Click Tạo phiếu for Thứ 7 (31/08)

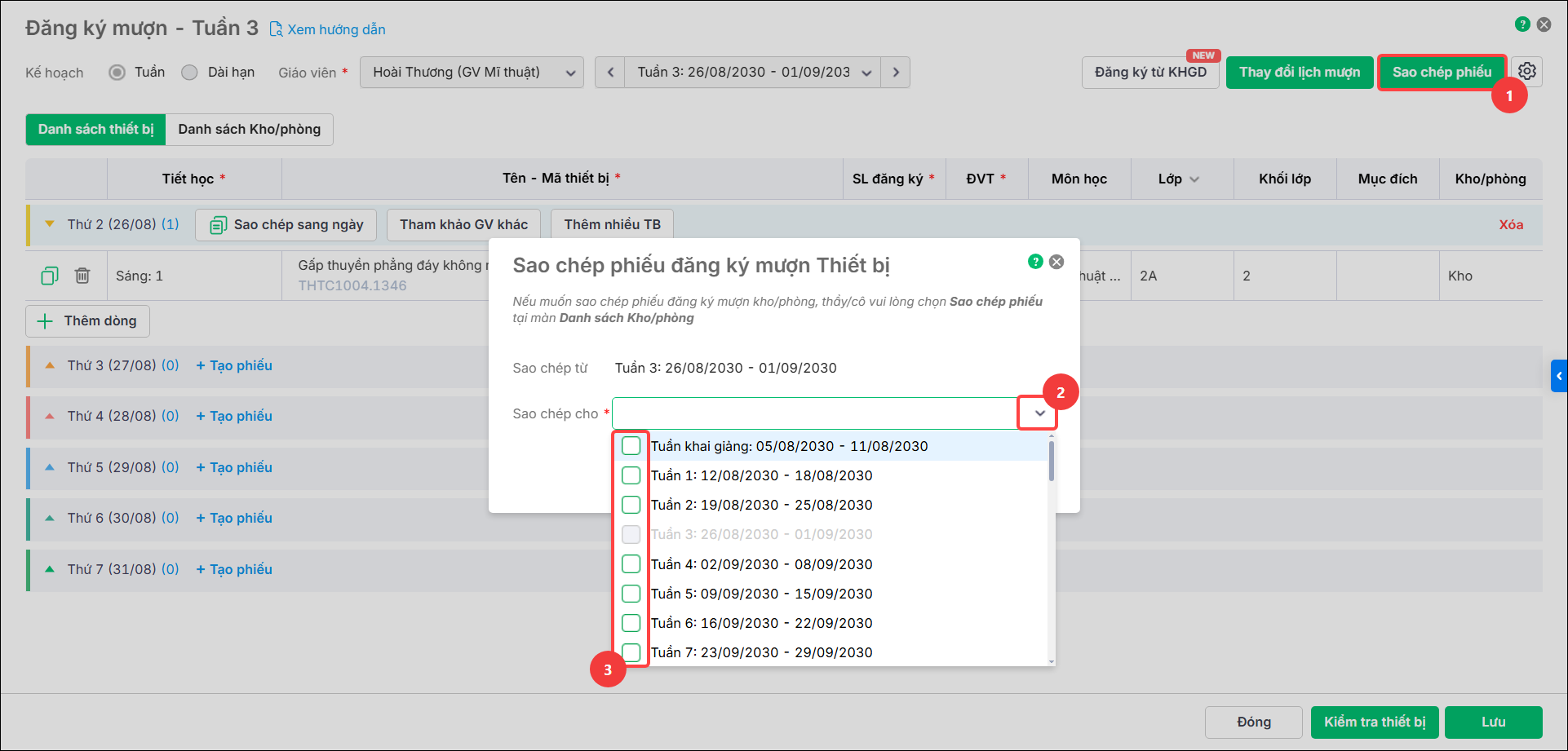(234, 569)
